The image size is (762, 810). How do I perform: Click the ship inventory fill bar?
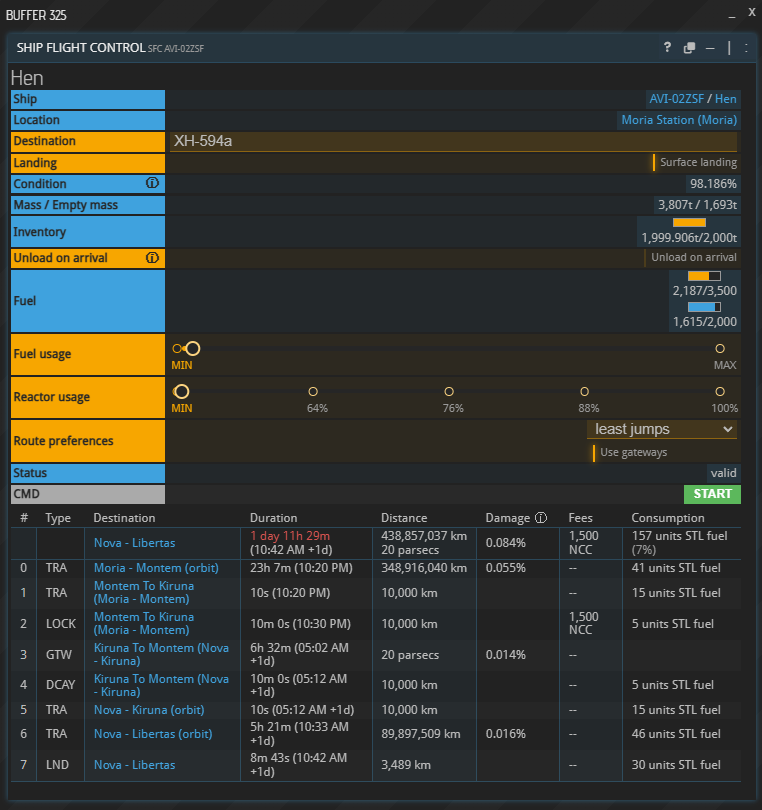coord(689,223)
